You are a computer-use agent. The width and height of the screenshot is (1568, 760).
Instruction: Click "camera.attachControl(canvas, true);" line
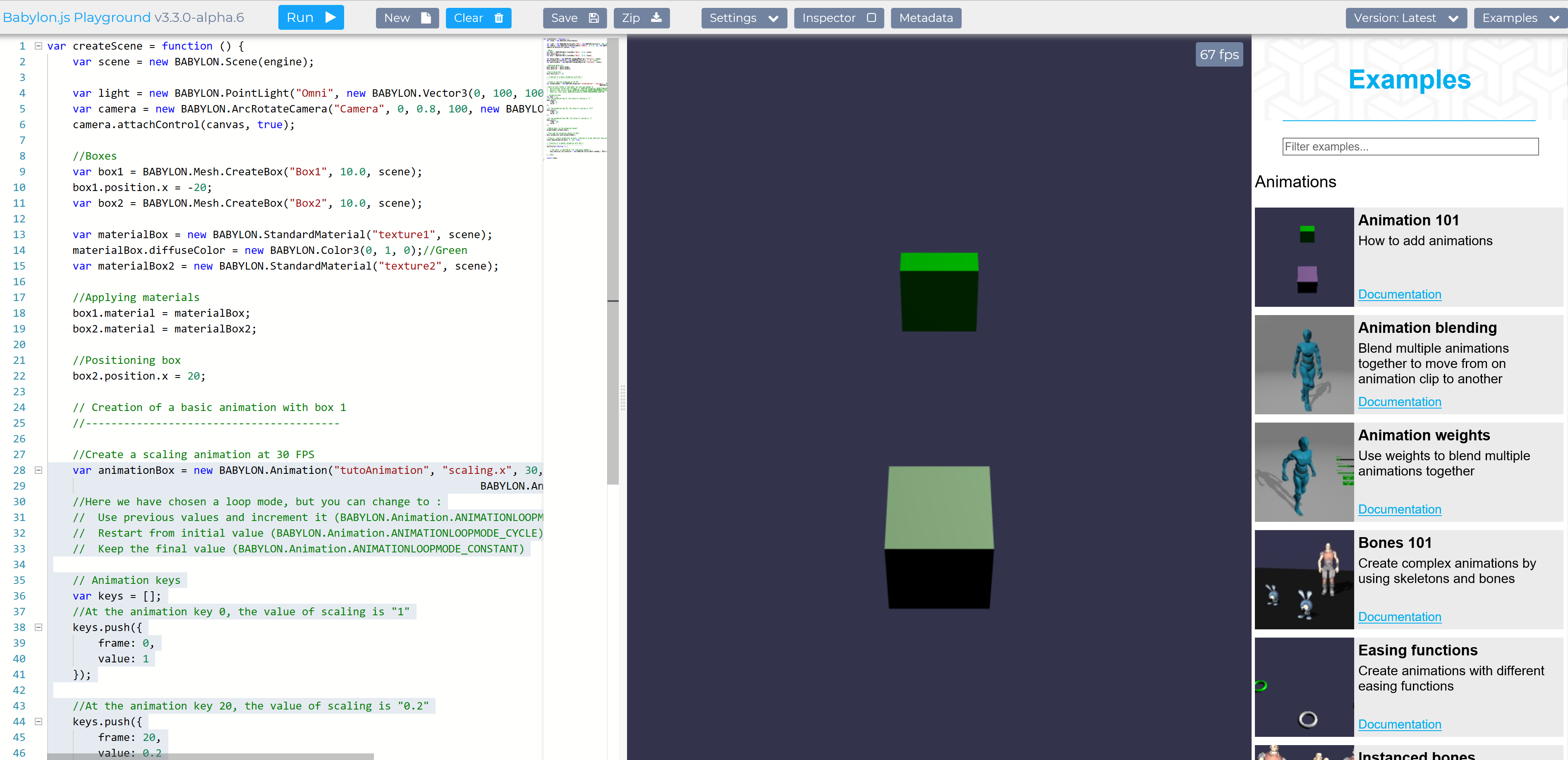click(183, 125)
